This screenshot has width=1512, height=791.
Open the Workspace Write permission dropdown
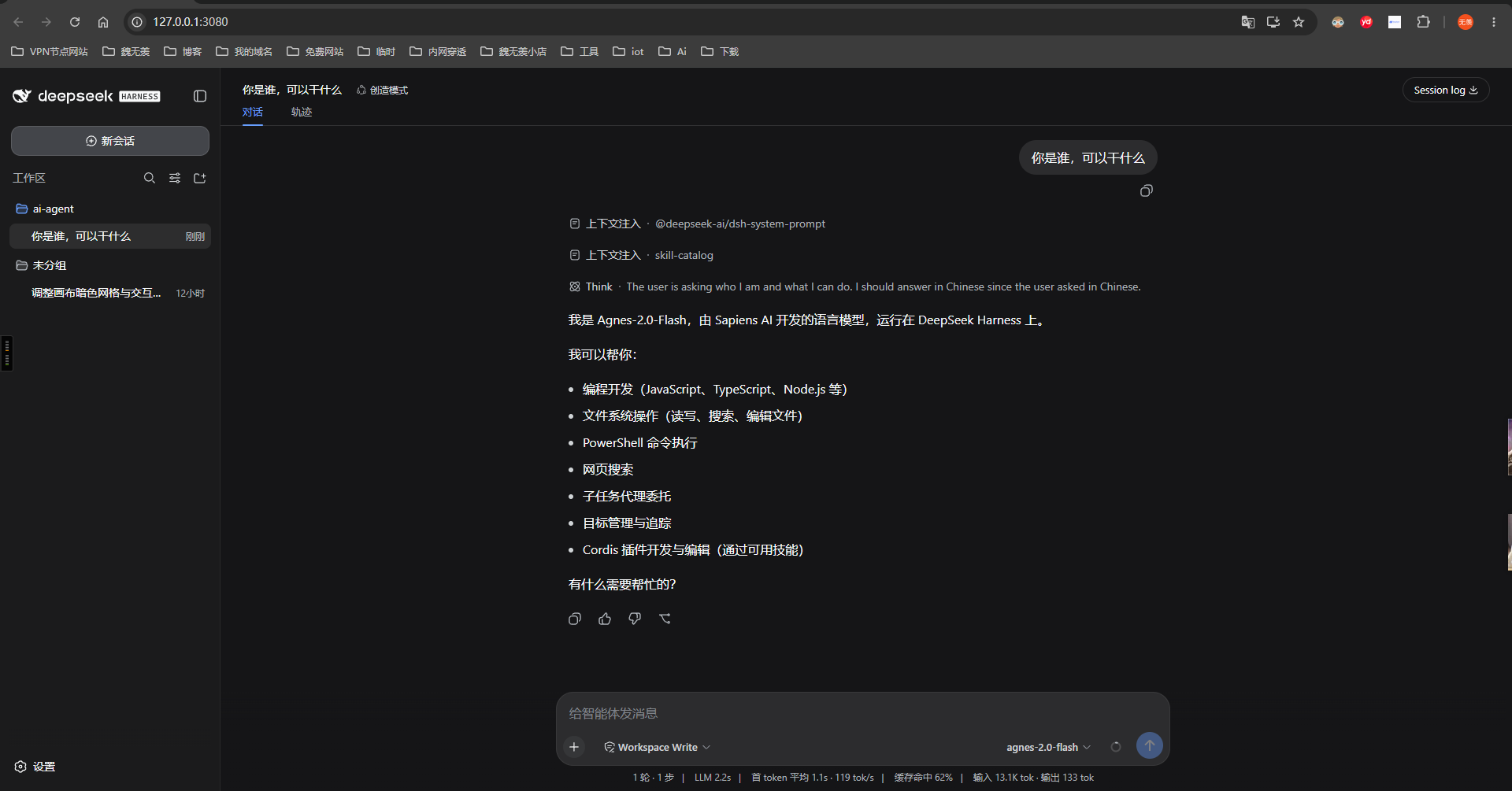click(657, 747)
